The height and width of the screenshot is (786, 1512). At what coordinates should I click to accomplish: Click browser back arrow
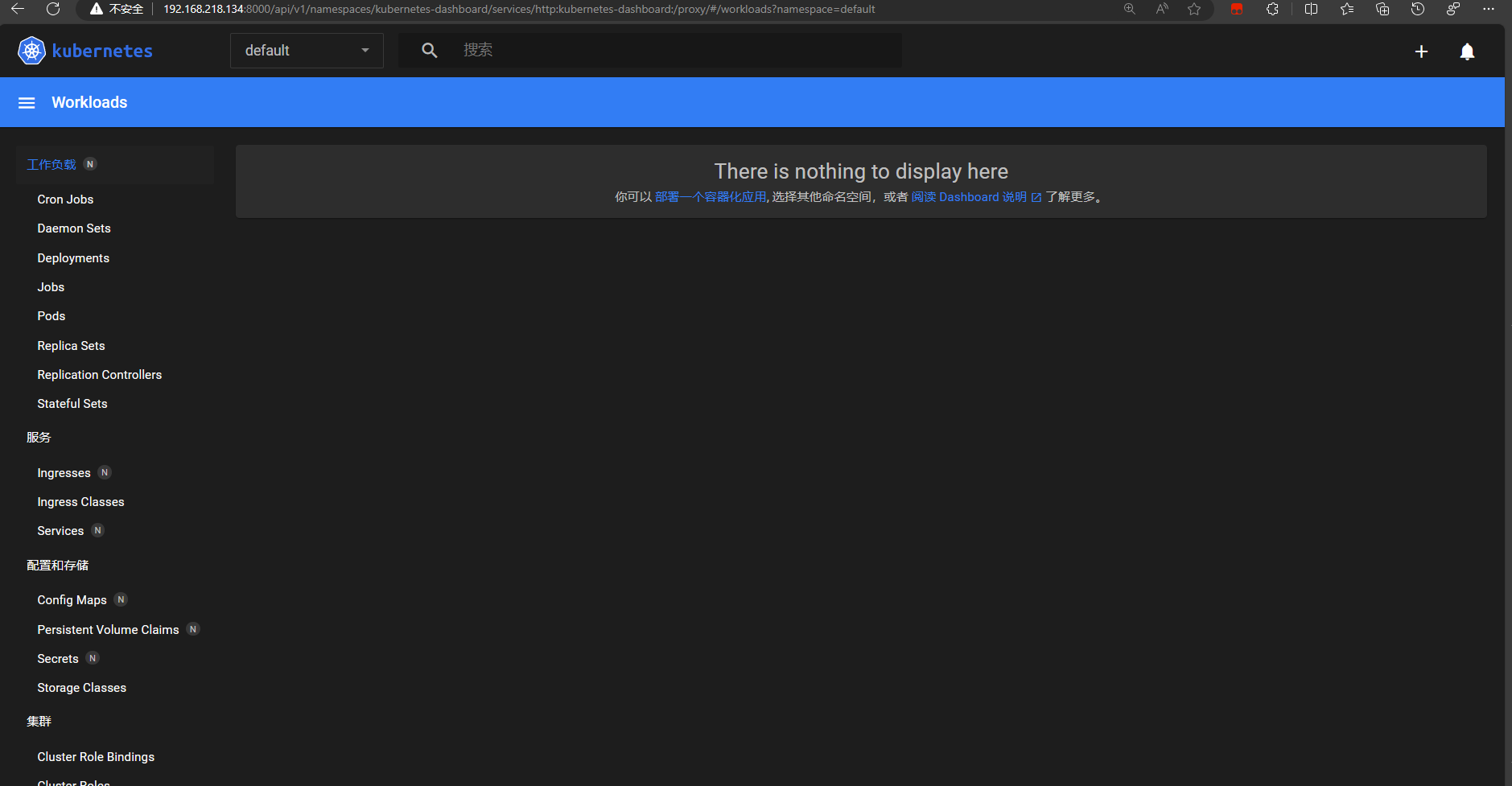[18, 9]
